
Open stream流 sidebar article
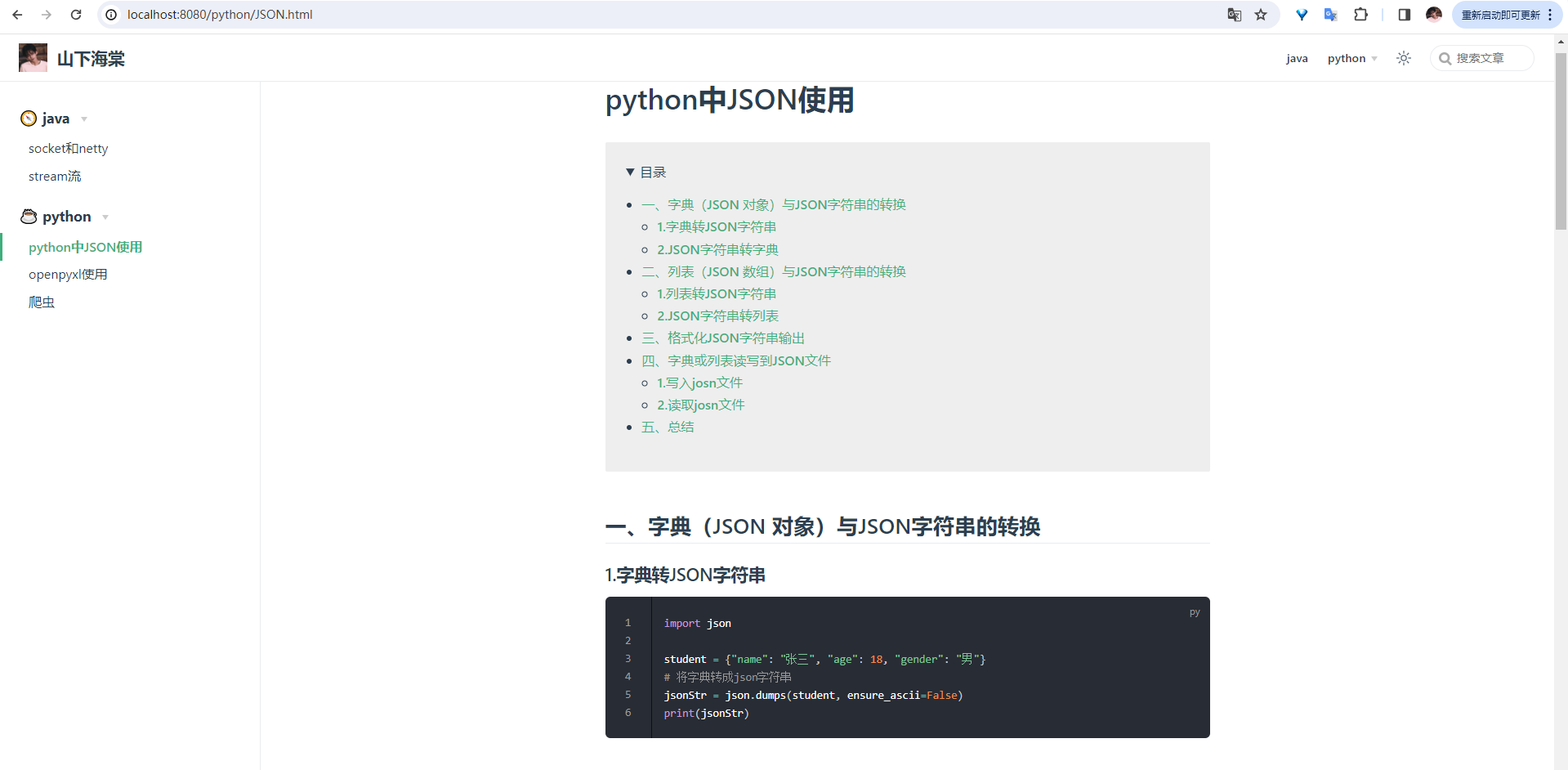[55, 177]
